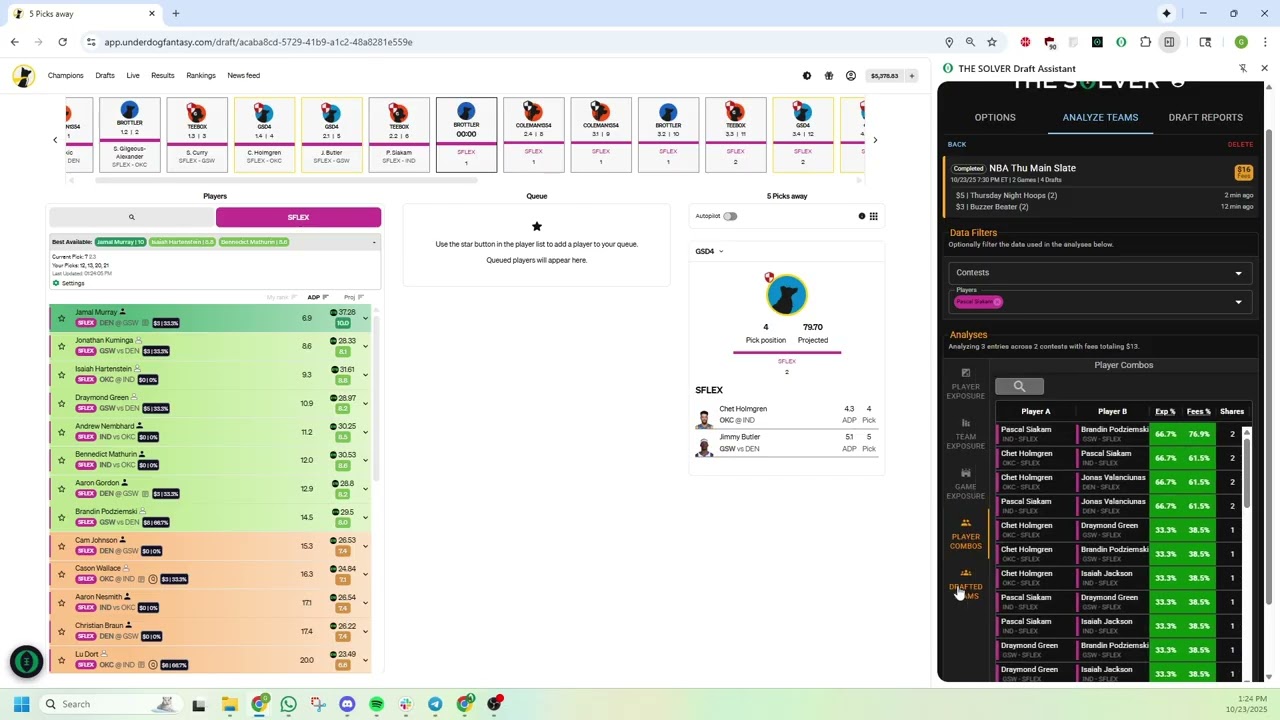This screenshot has width=1280, height=720.
Task: Click the Player Combos search button
Action: tap(1019, 386)
